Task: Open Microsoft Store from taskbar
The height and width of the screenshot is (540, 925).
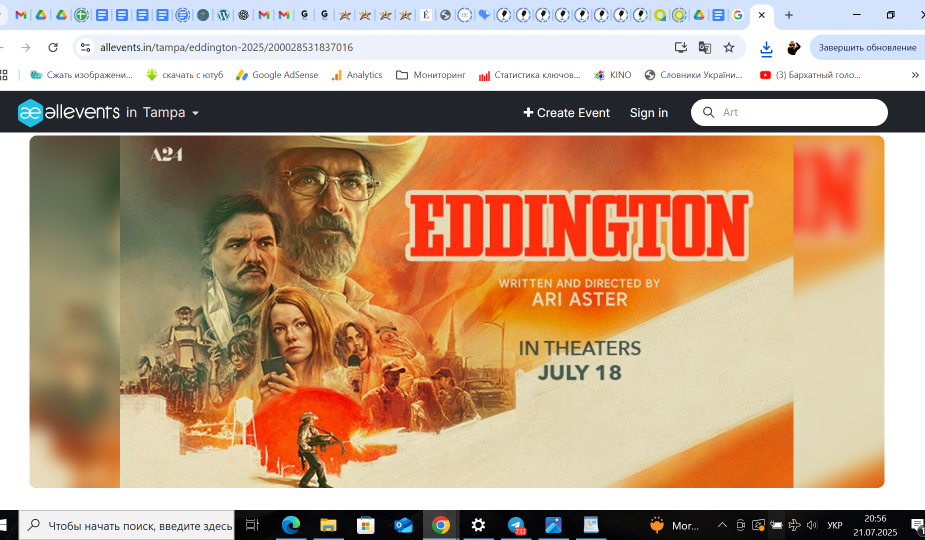Action: click(x=366, y=525)
